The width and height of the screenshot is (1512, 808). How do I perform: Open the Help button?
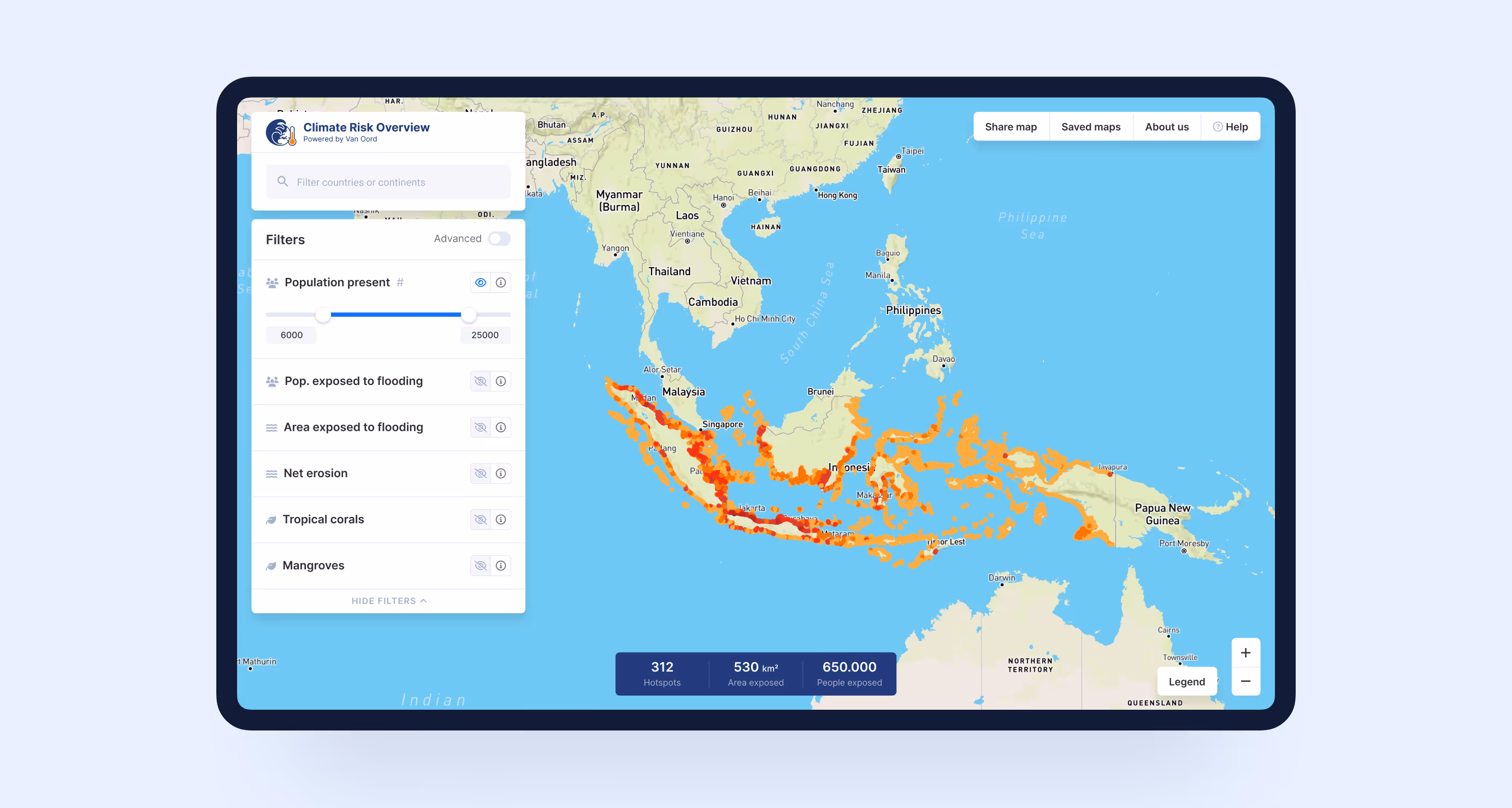pyautogui.click(x=1230, y=127)
